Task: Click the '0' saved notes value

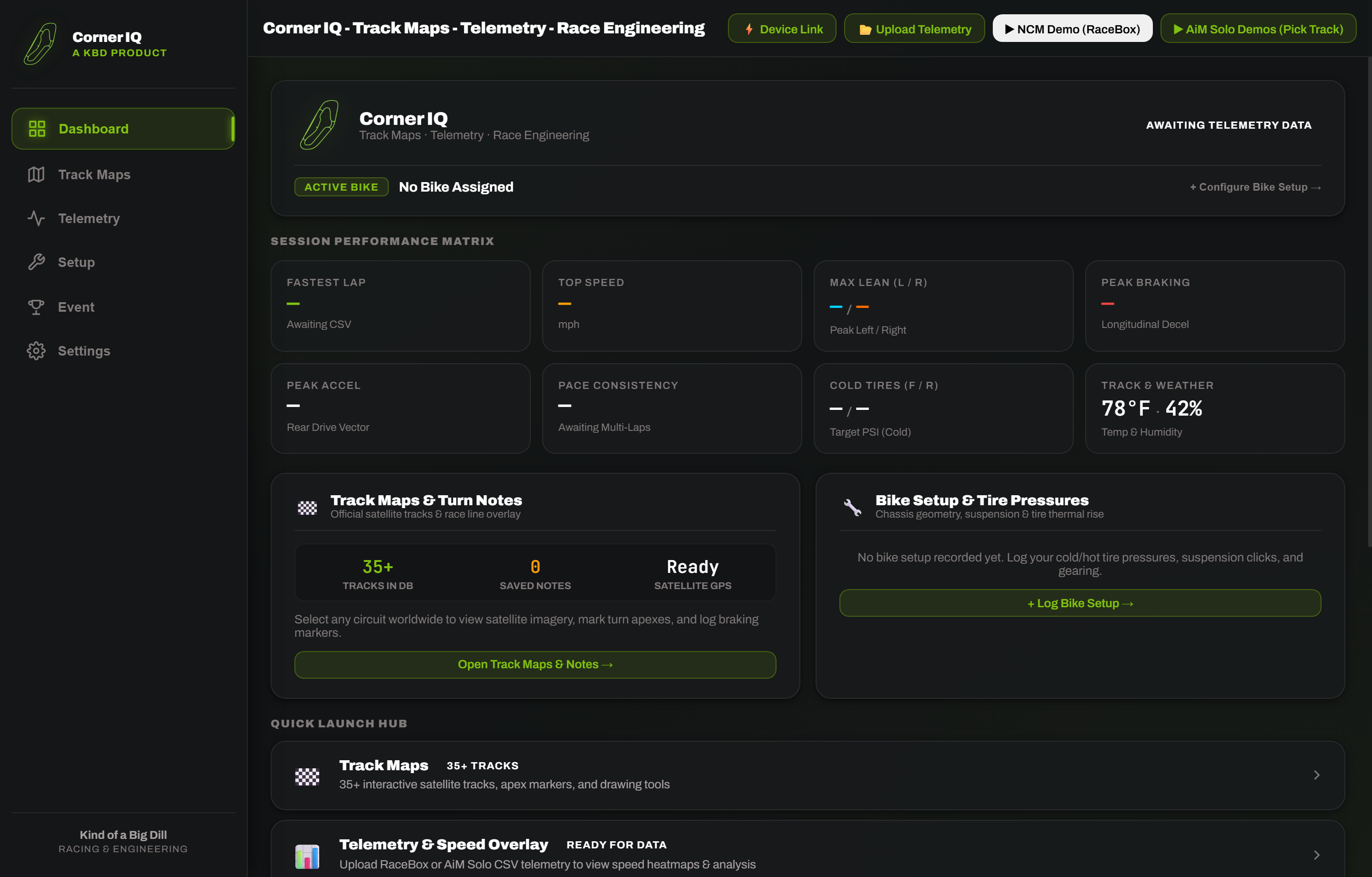Action: 535,566
